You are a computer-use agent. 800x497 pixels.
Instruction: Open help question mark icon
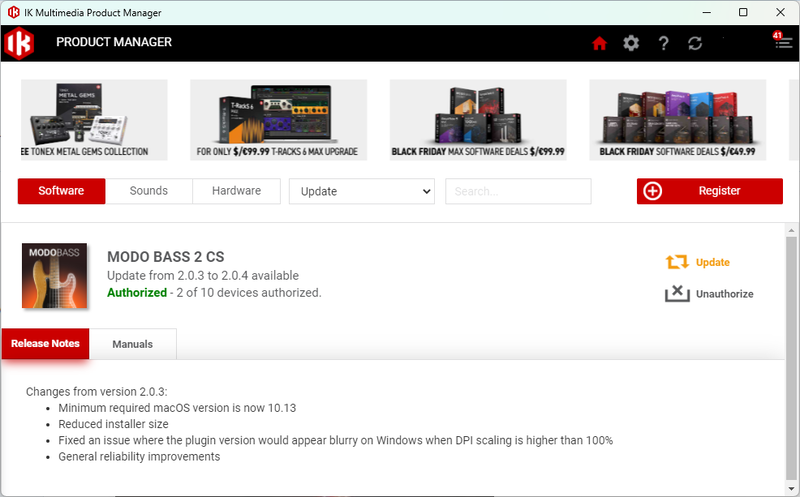663,43
